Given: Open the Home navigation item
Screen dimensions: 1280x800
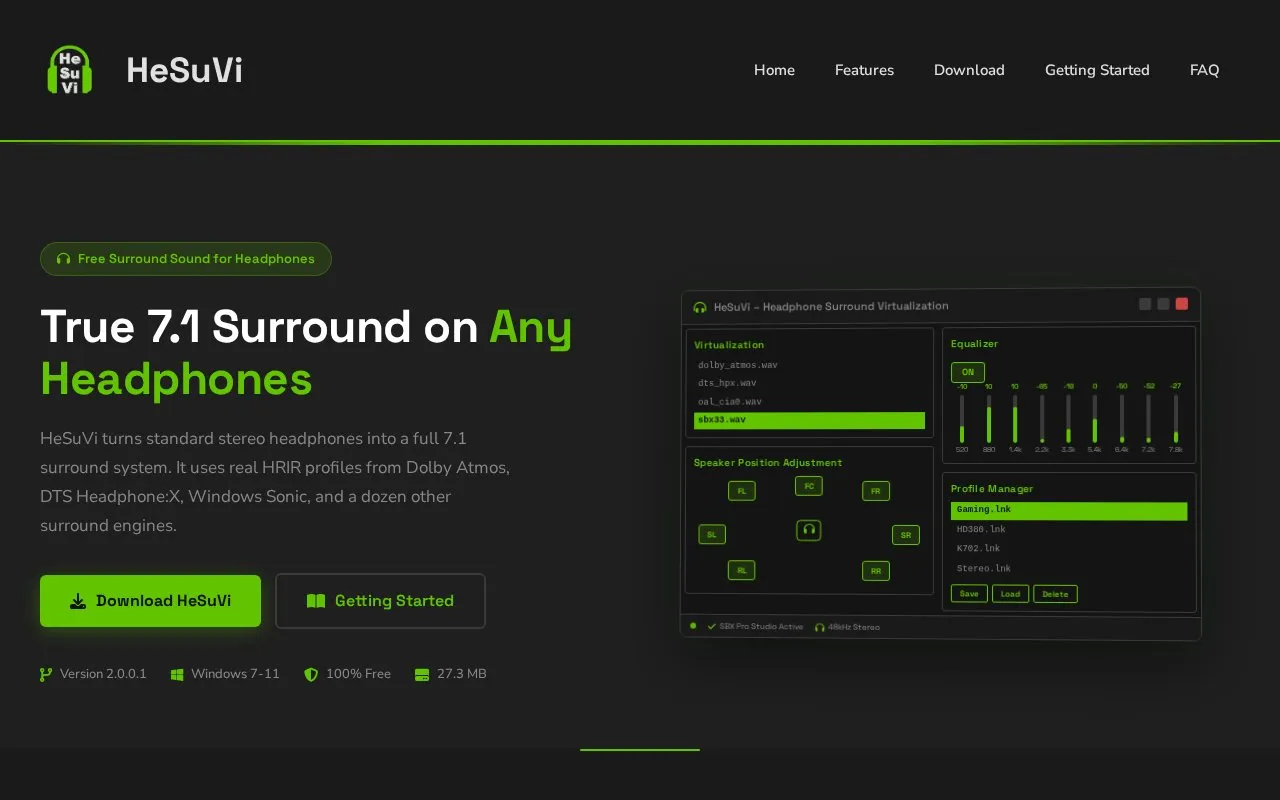Looking at the screenshot, I should [x=774, y=70].
